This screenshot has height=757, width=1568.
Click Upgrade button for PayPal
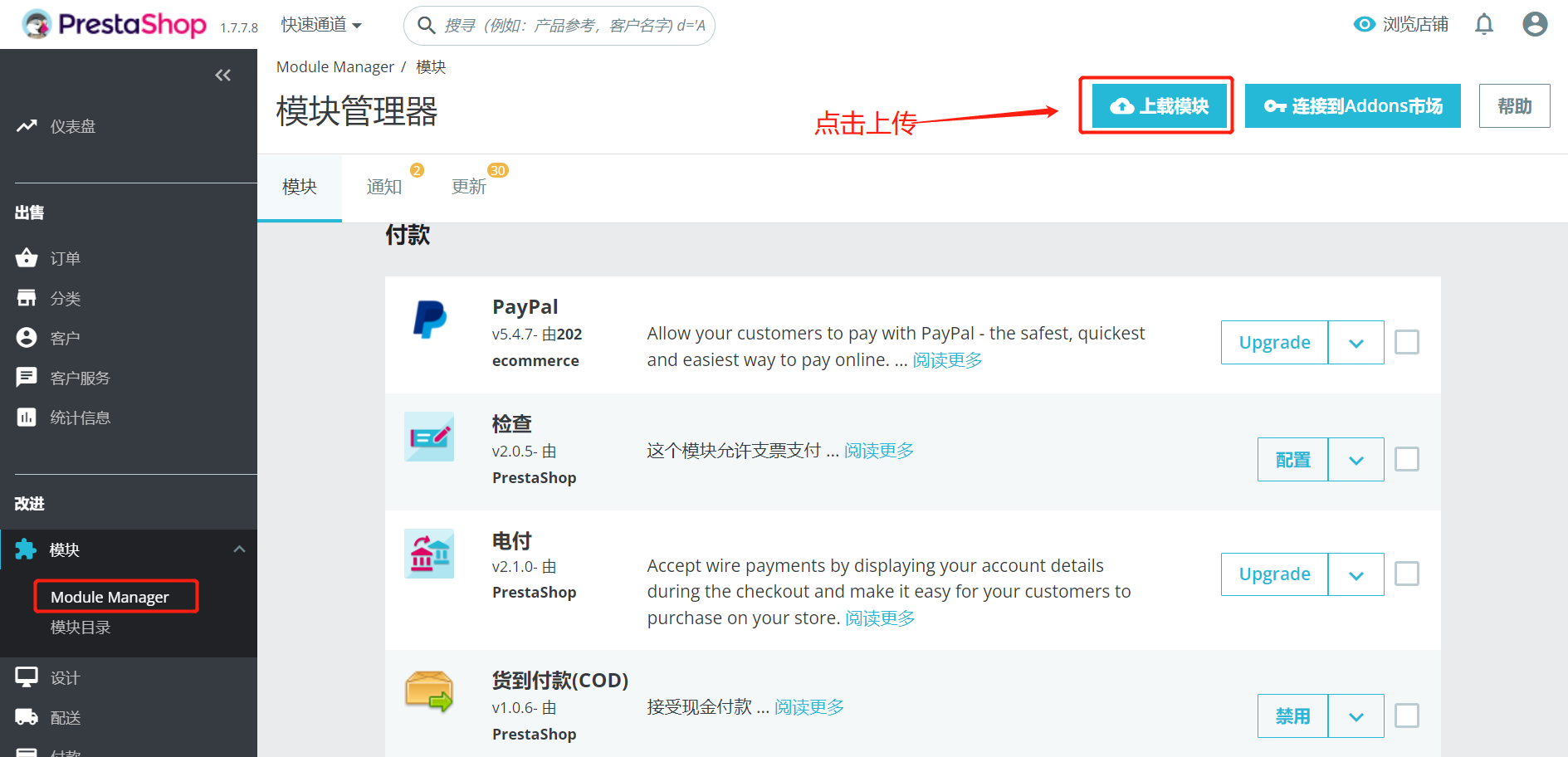pyautogui.click(x=1275, y=343)
